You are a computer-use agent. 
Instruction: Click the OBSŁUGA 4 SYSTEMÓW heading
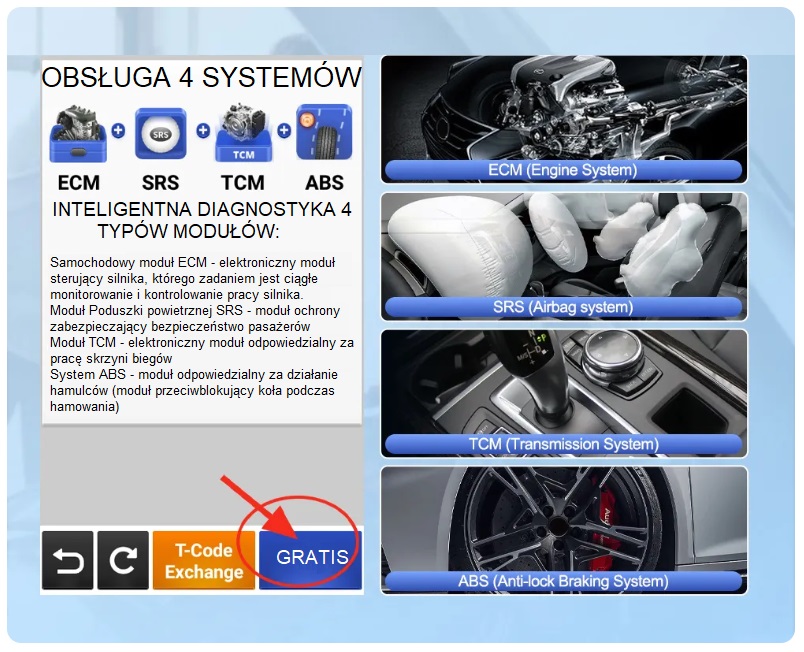(x=201, y=78)
